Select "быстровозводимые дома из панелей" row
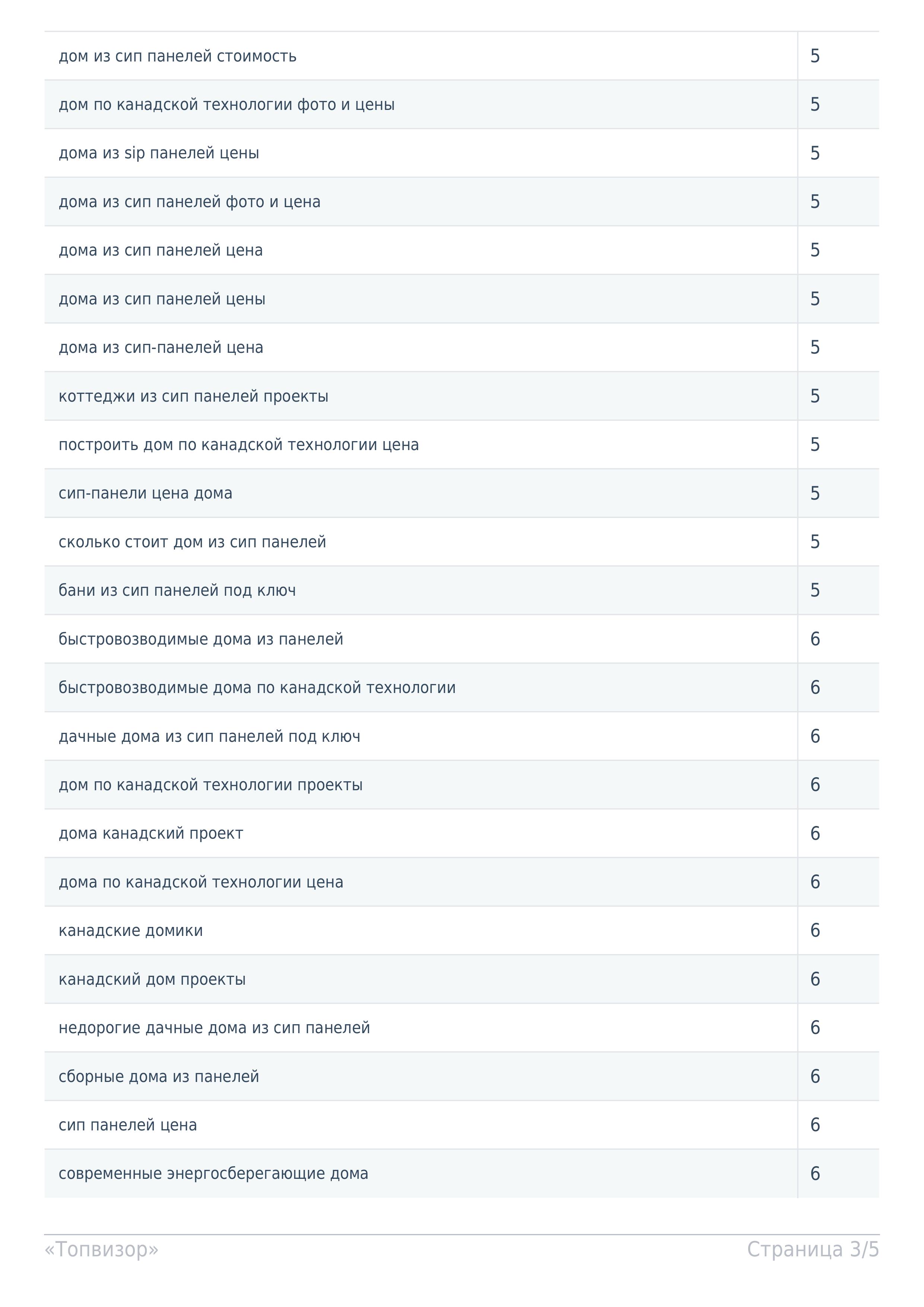Viewport: 924px width, 1307px height. point(201,639)
